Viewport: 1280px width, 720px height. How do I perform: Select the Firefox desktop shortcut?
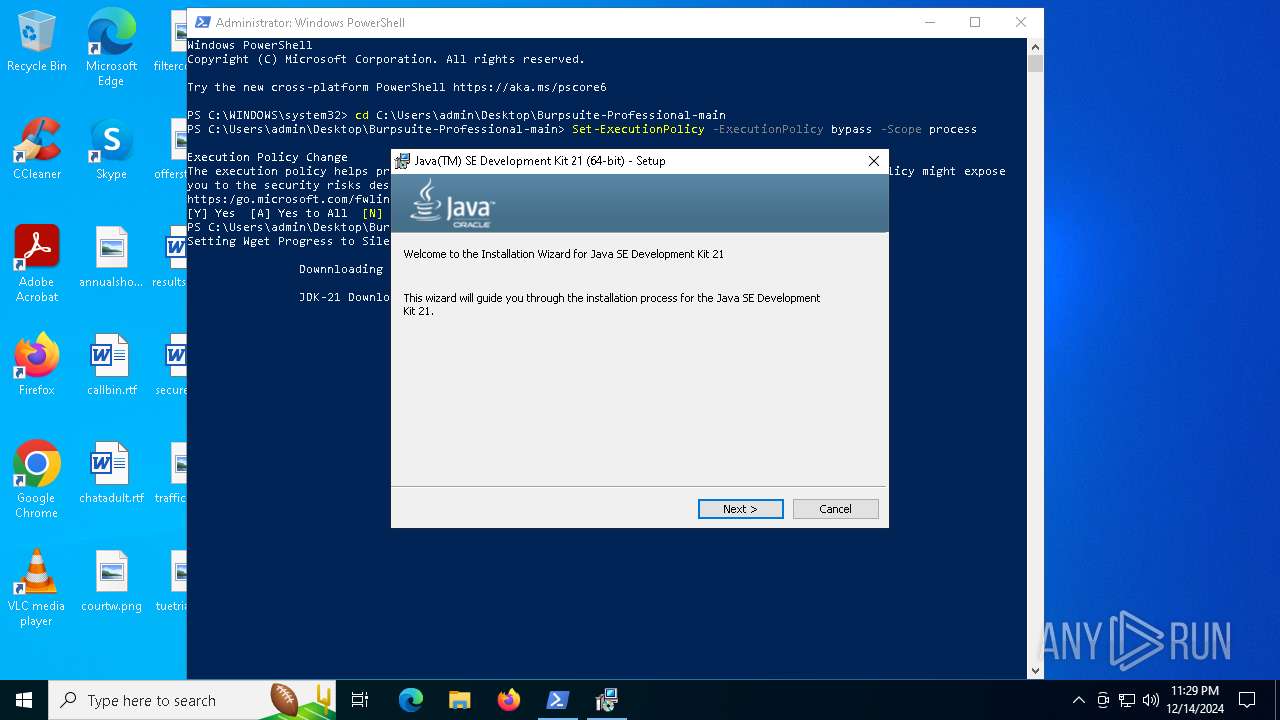37,365
